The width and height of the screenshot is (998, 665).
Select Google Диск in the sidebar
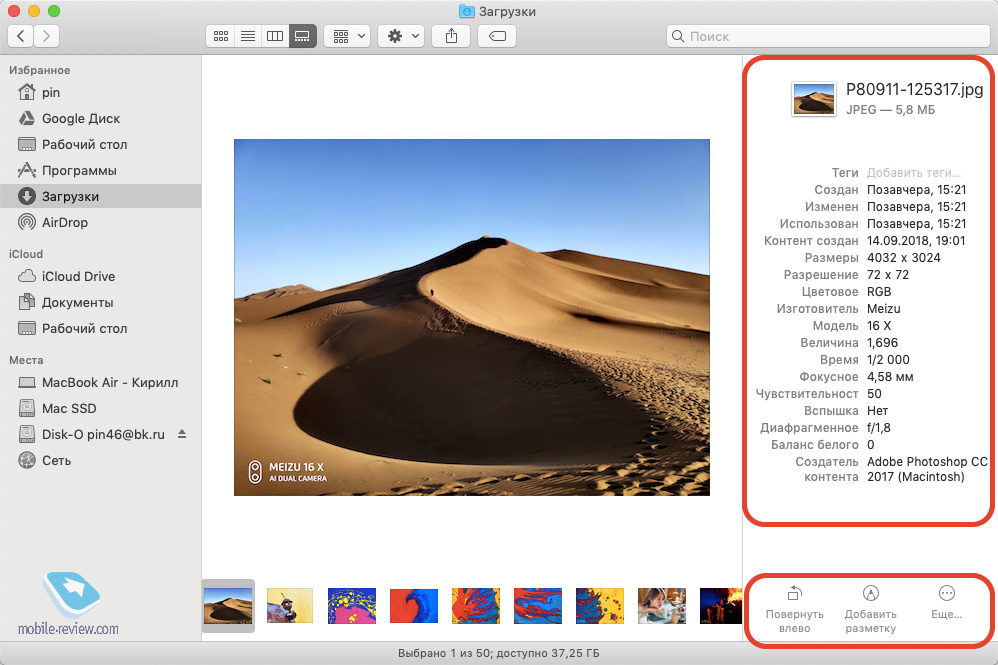80,118
